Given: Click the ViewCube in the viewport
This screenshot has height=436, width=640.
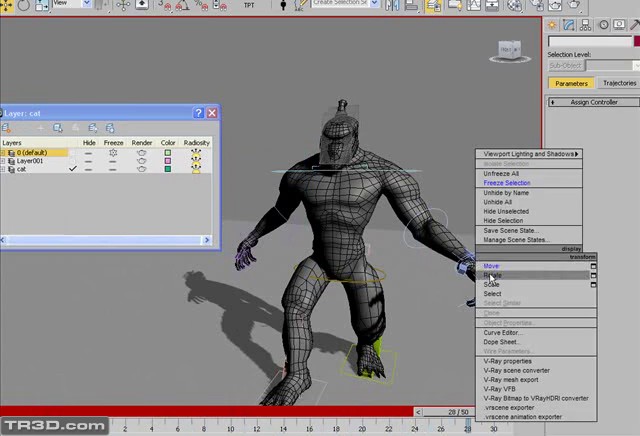Looking at the screenshot, I should (509, 49).
